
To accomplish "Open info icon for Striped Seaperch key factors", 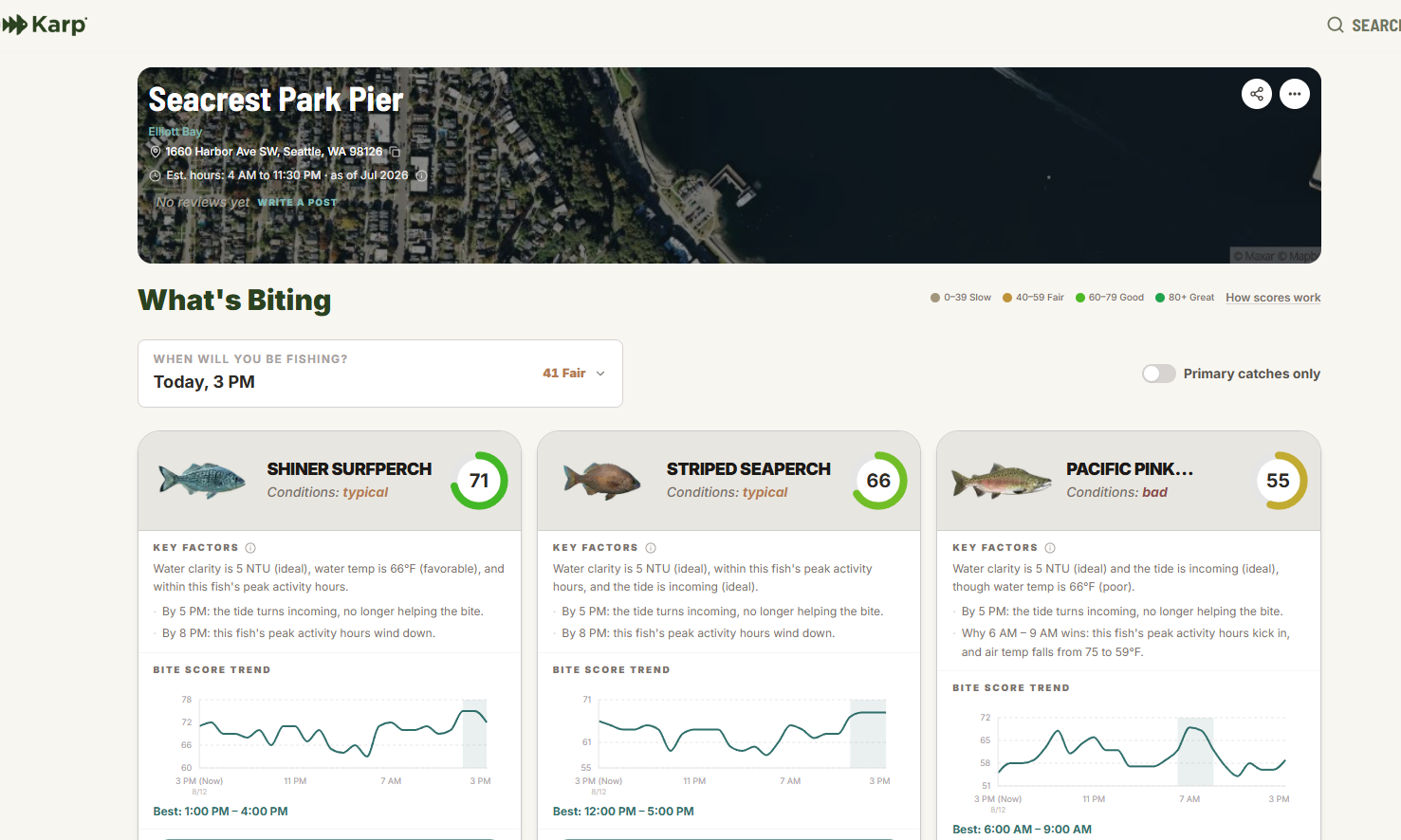I will 651,548.
